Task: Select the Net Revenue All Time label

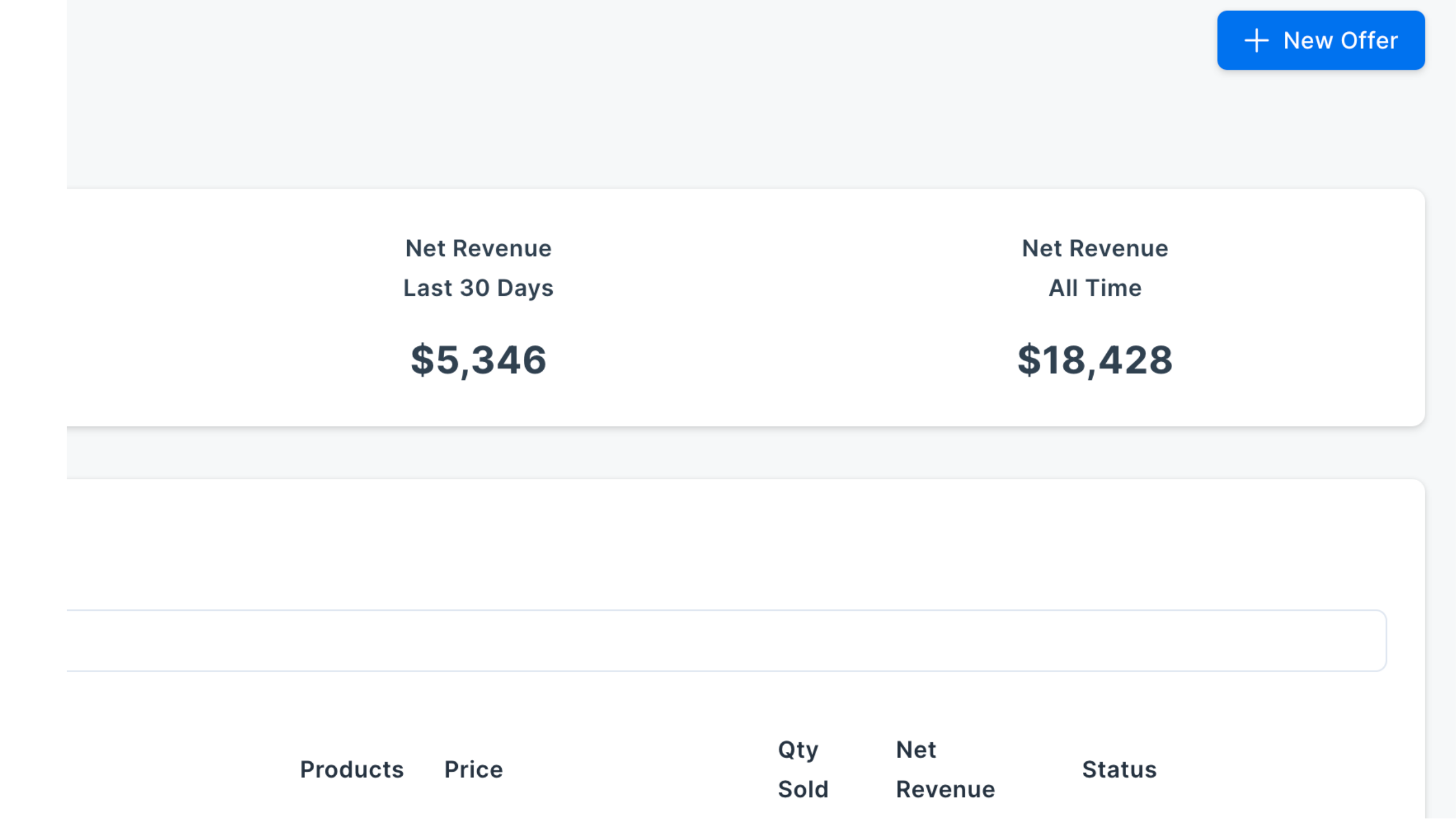Action: click(x=1095, y=249)
